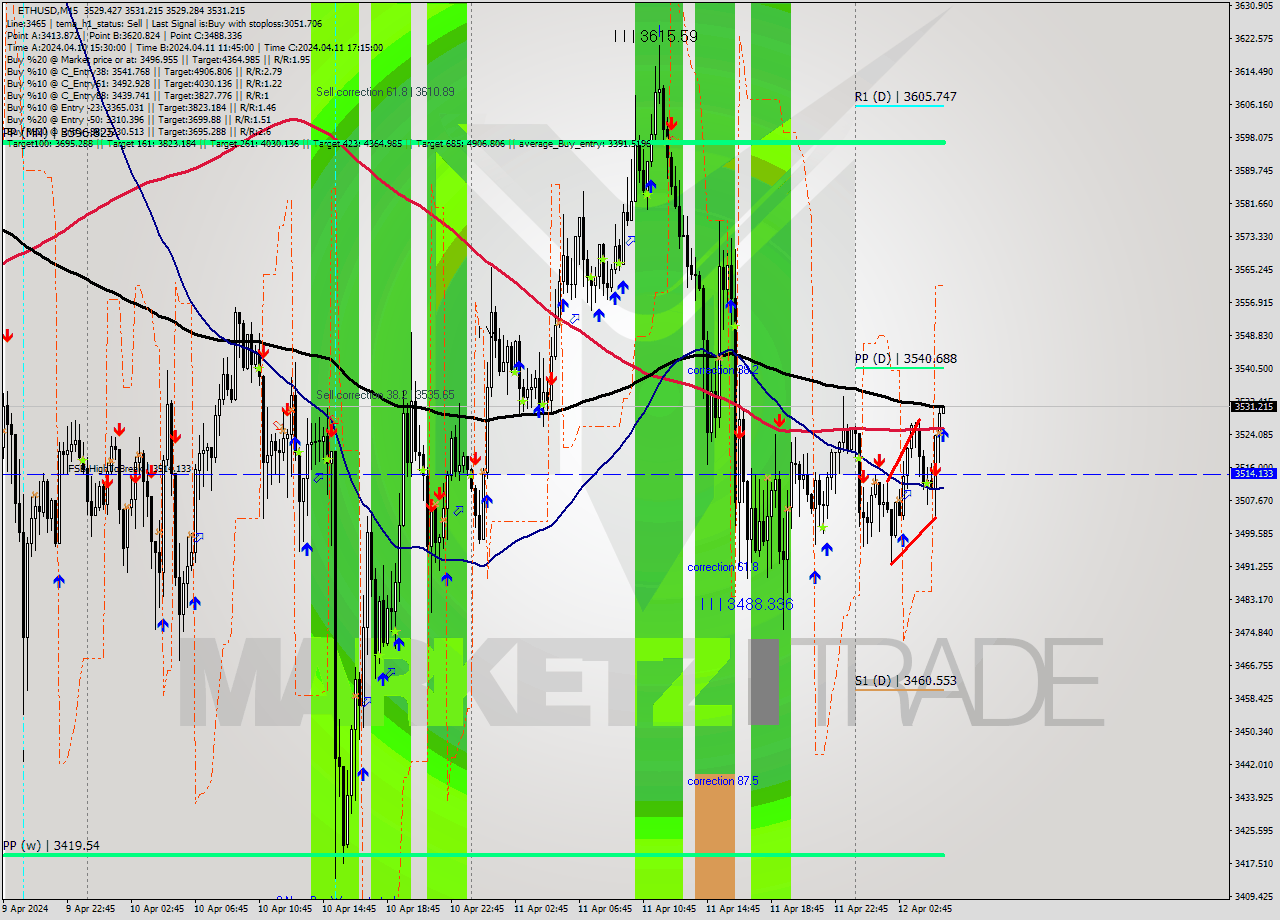Click the '10 Apr 02:45' time axis label

pyautogui.click(x=157, y=910)
